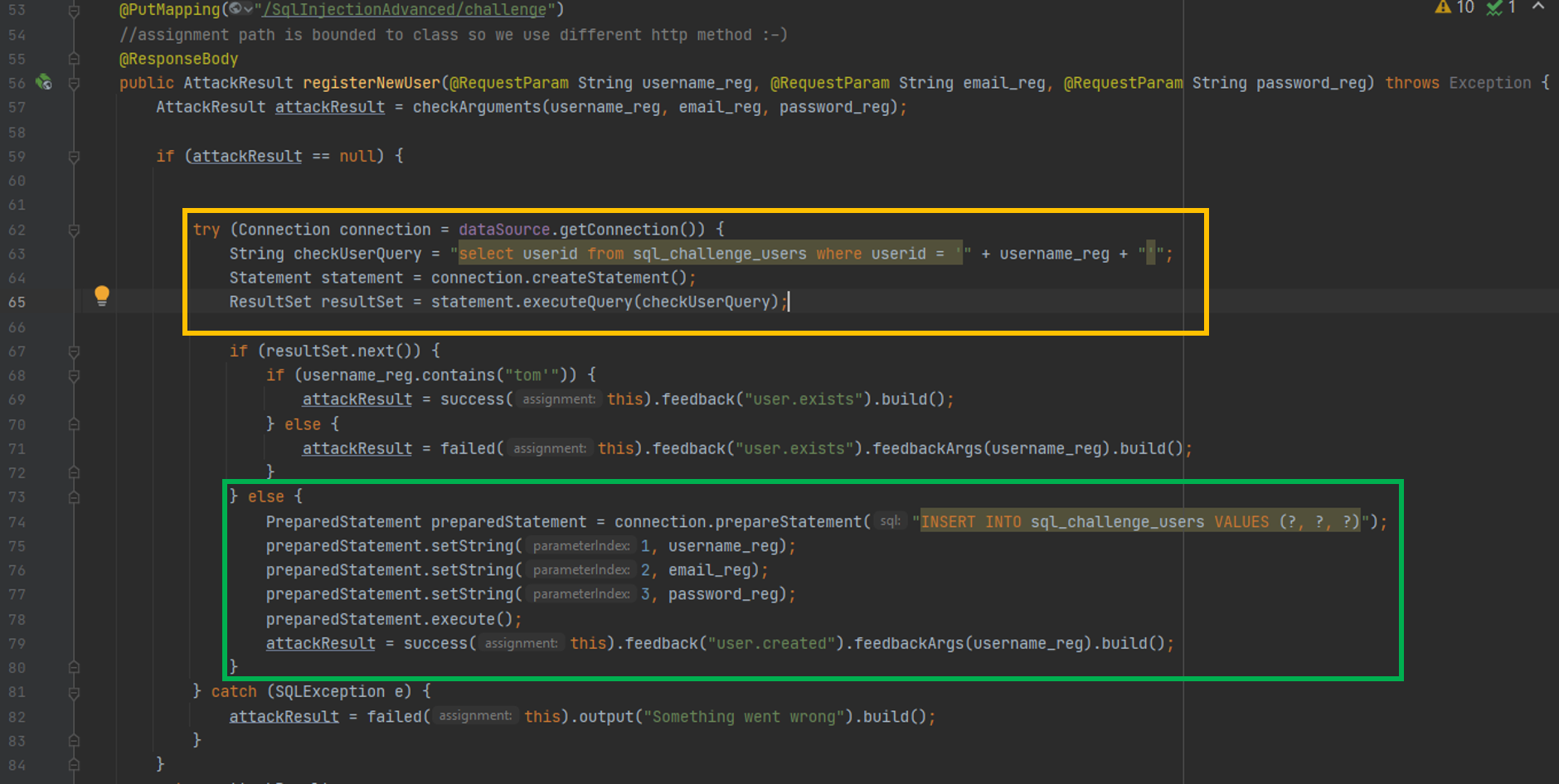Click the 'parameterIndex:' hint before username_reg
The image size is (1559, 784).
click(580, 546)
